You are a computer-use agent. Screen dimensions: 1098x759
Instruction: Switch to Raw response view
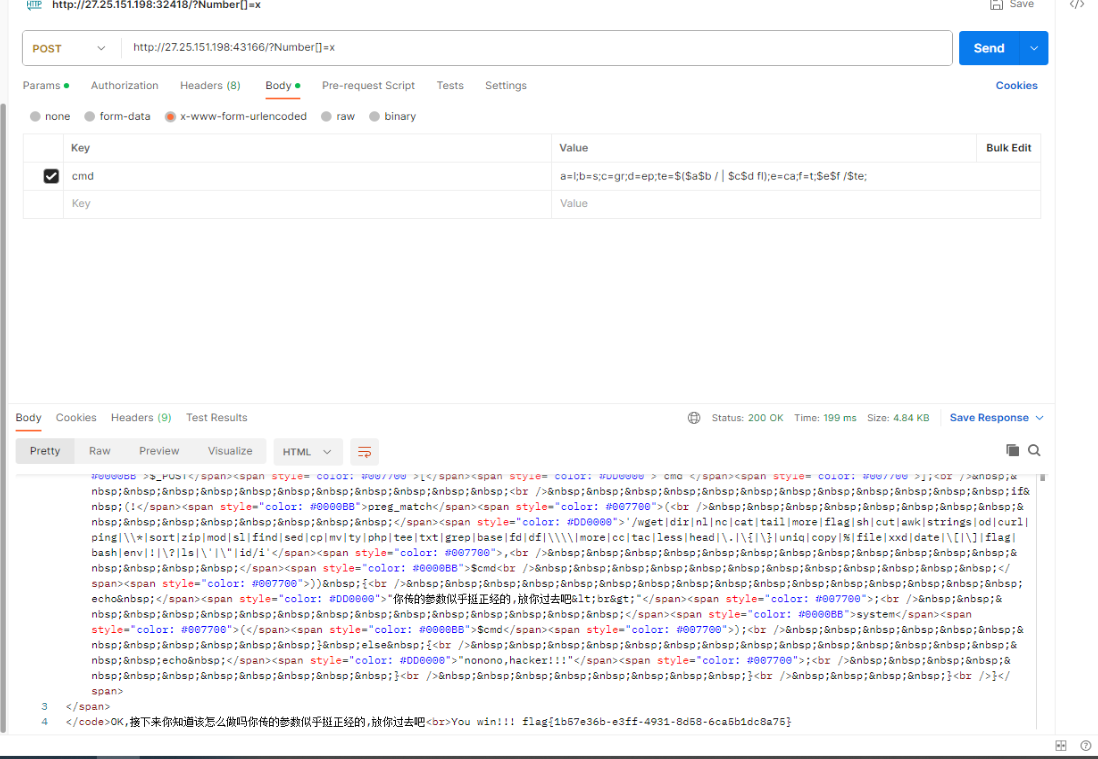pos(99,451)
